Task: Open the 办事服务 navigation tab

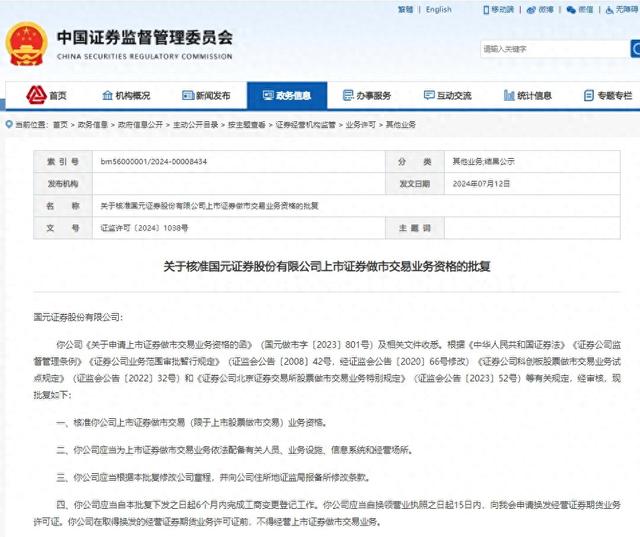Action: pos(367,95)
